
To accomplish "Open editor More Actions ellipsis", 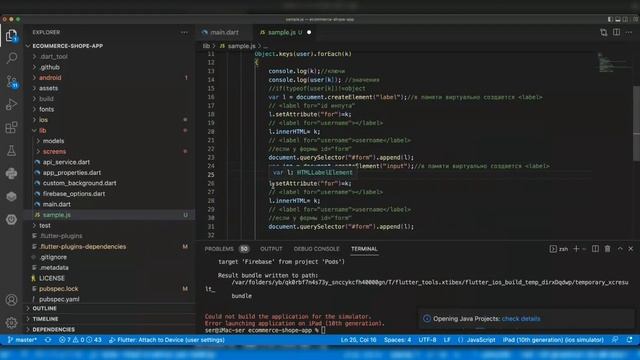I will 629,32.
